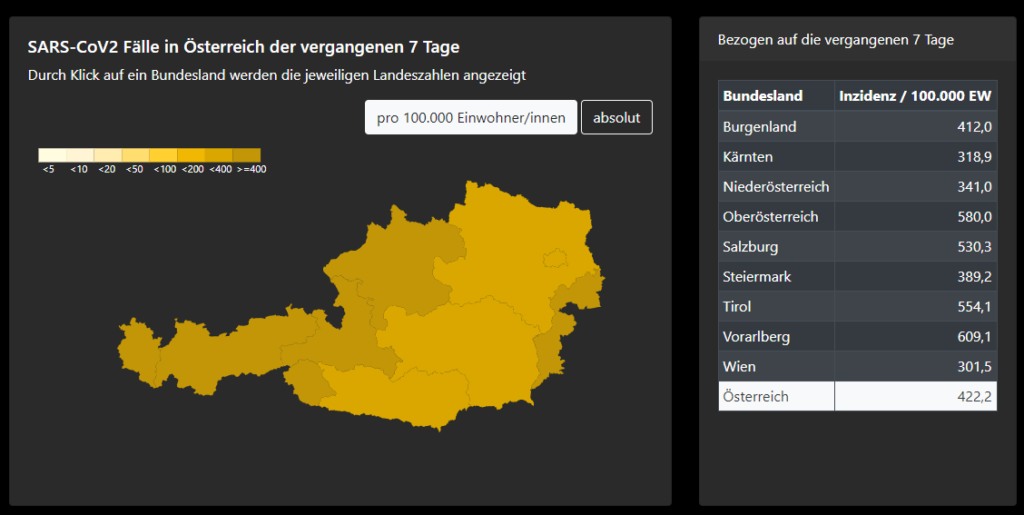Click the <20 legend color swatch

pos(108,155)
